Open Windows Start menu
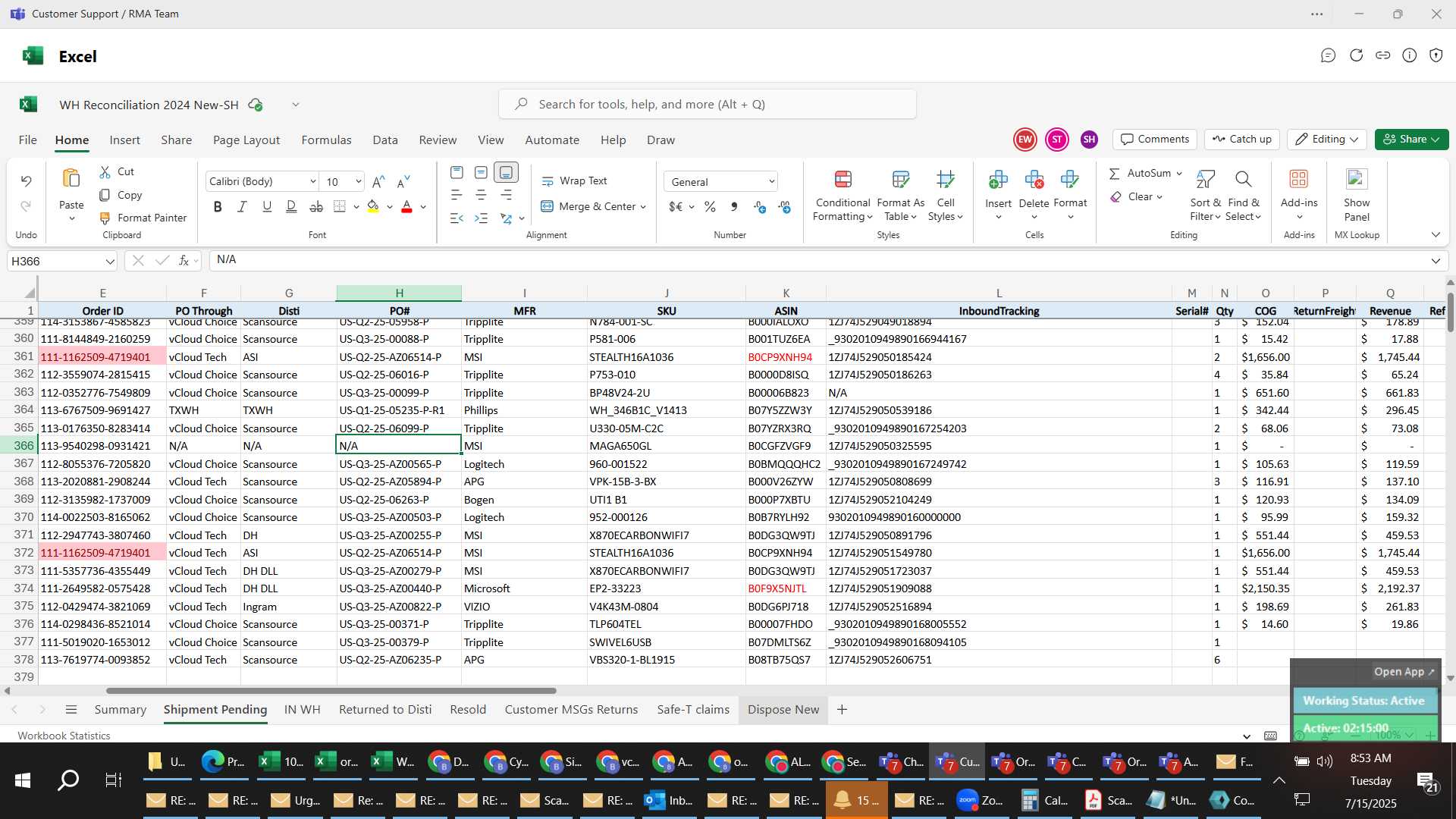Screen dimensions: 1456x819 pos(22,780)
